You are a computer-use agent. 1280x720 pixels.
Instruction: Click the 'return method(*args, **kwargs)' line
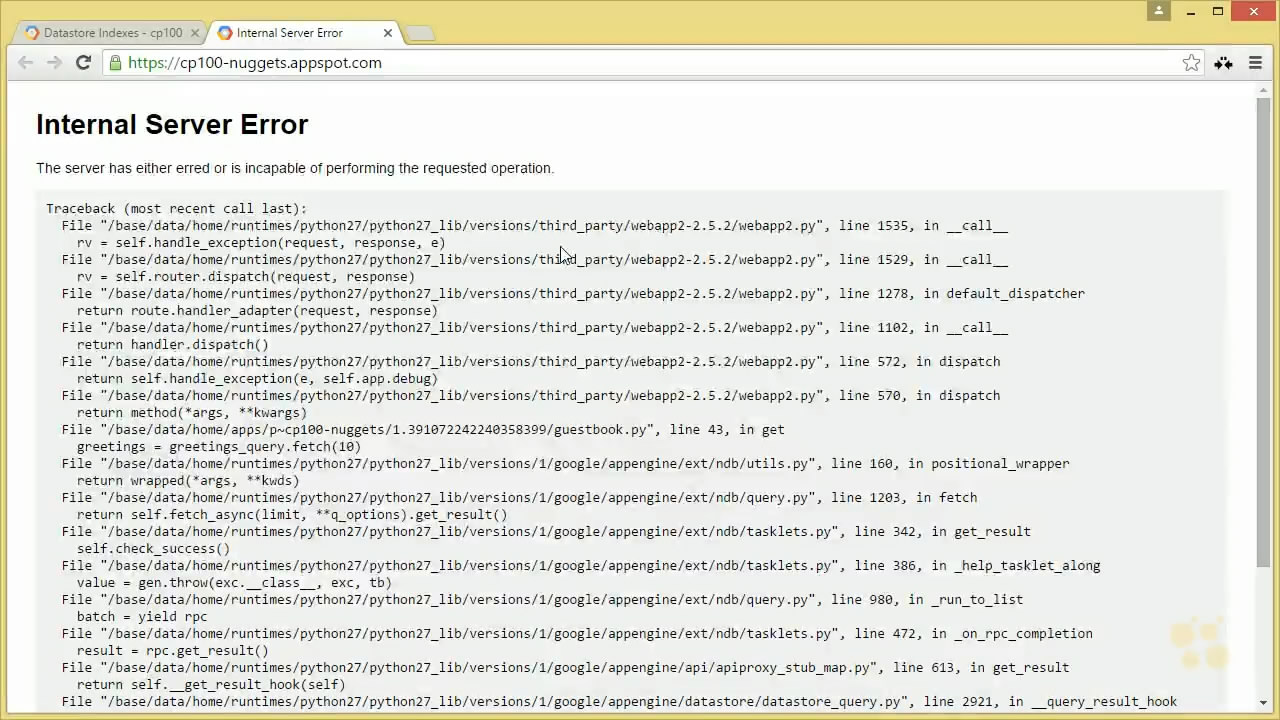[x=192, y=413]
